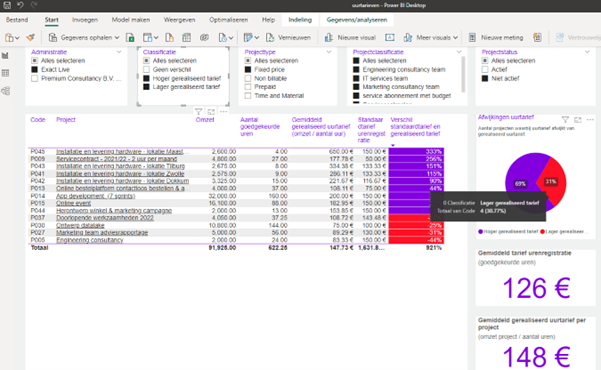
Task: Insert a Text box via toolbar icon
Action: pos(389,38)
